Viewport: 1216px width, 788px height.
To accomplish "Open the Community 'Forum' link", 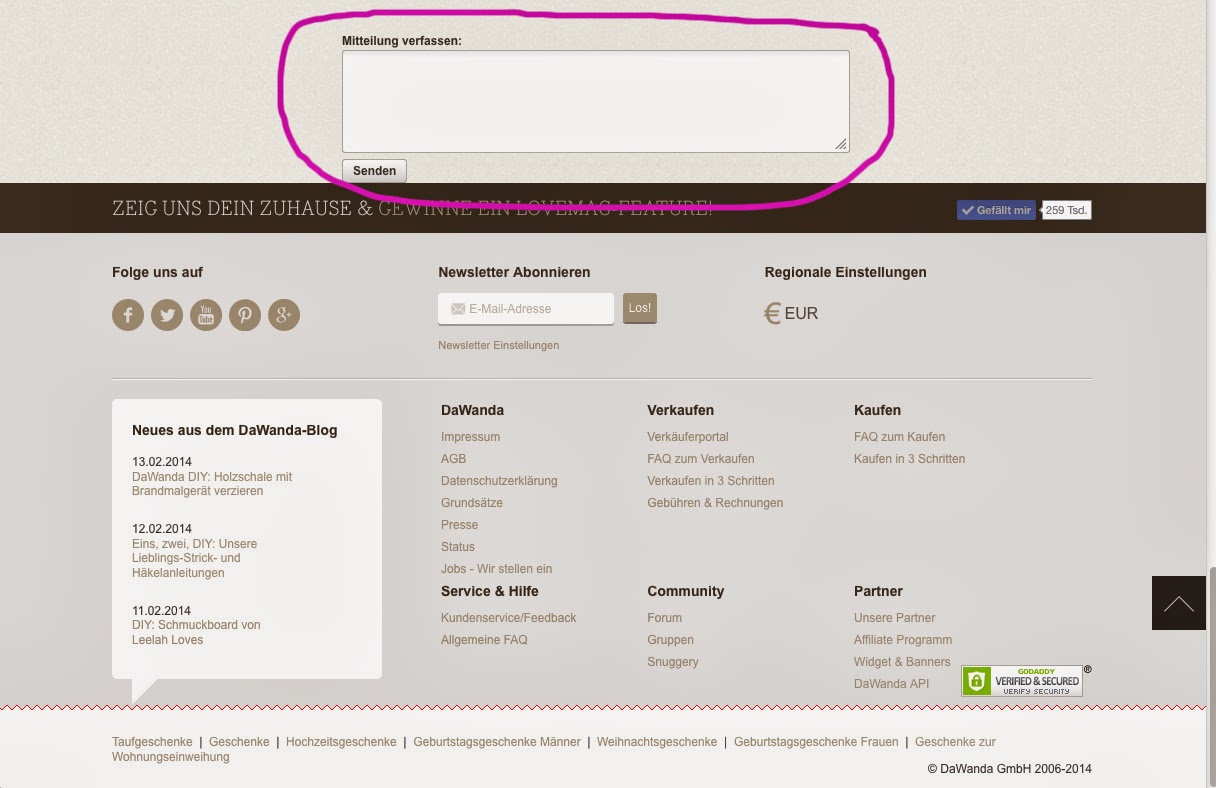I will (x=664, y=618).
